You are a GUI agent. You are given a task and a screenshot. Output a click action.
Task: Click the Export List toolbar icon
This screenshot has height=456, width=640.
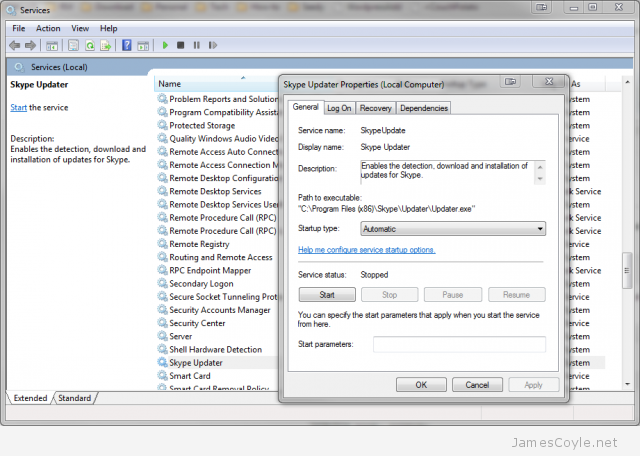106,45
